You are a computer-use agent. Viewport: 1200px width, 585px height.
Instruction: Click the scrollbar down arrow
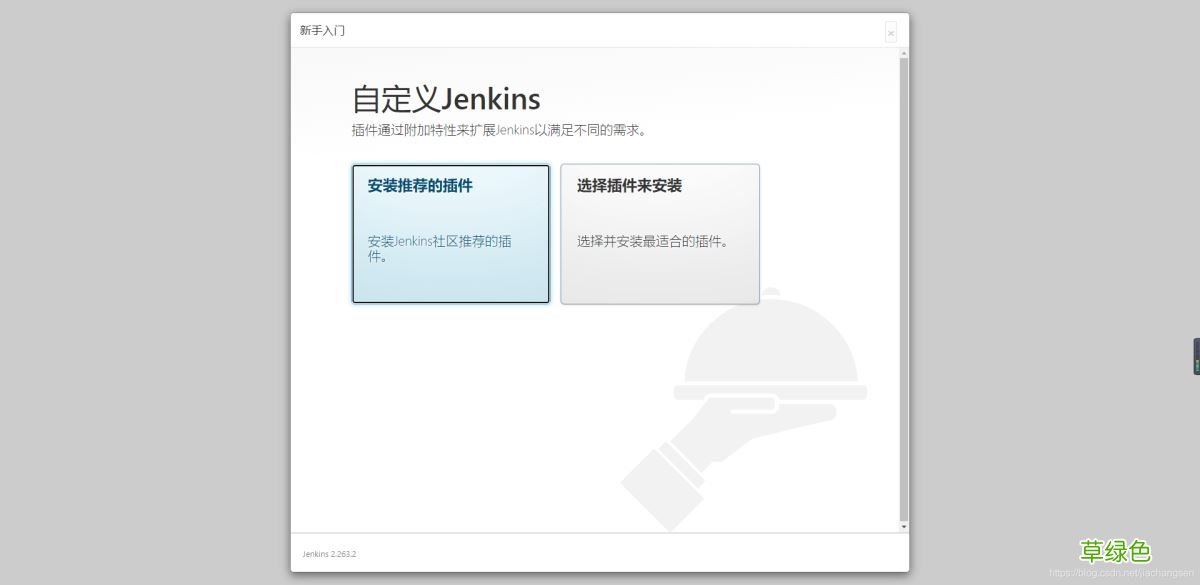click(x=904, y=526)
